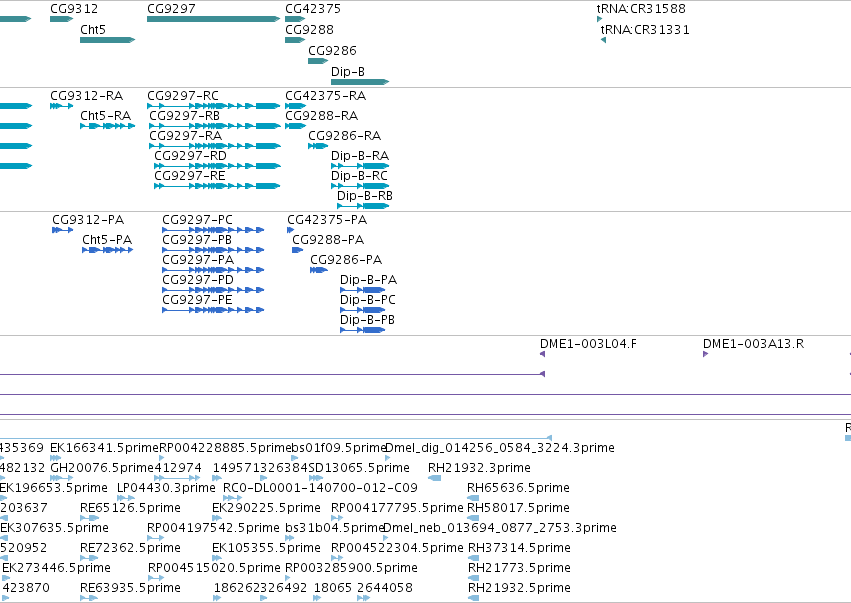
Task: Click the DME1-003L04.F marker label
Action: pos(588,344)
